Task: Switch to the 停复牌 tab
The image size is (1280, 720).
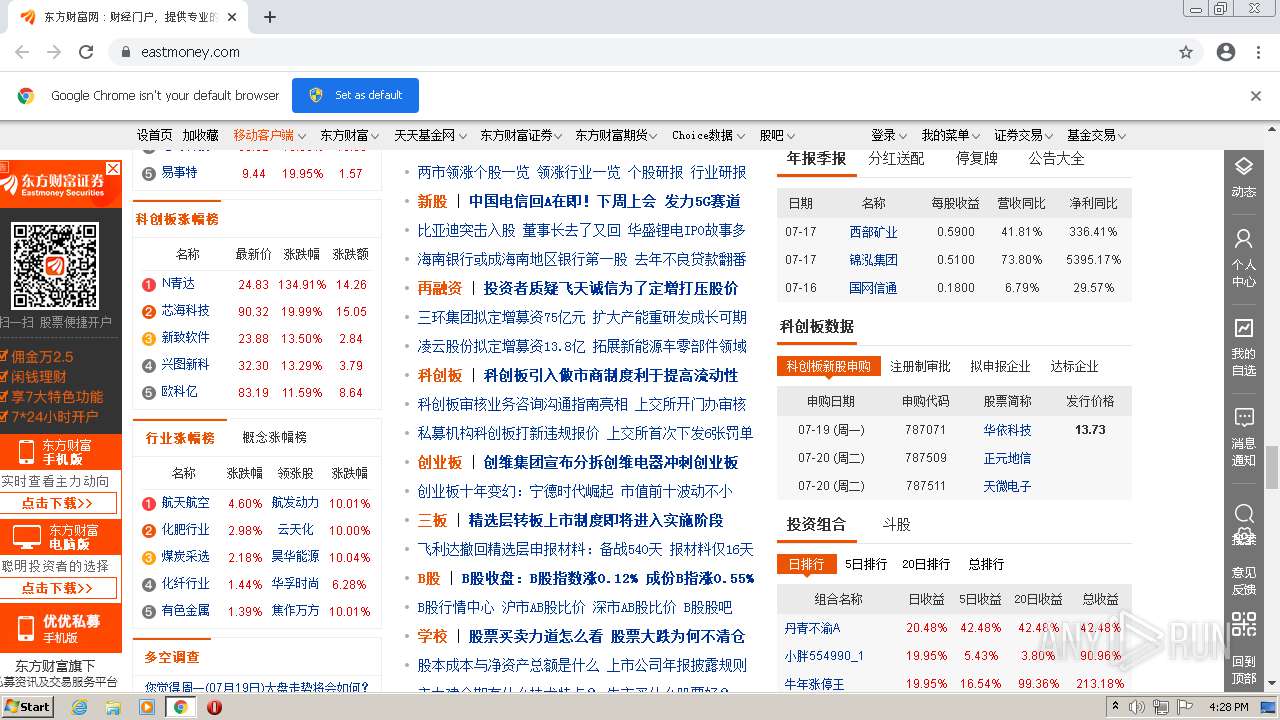Action: tap(977, 158)
